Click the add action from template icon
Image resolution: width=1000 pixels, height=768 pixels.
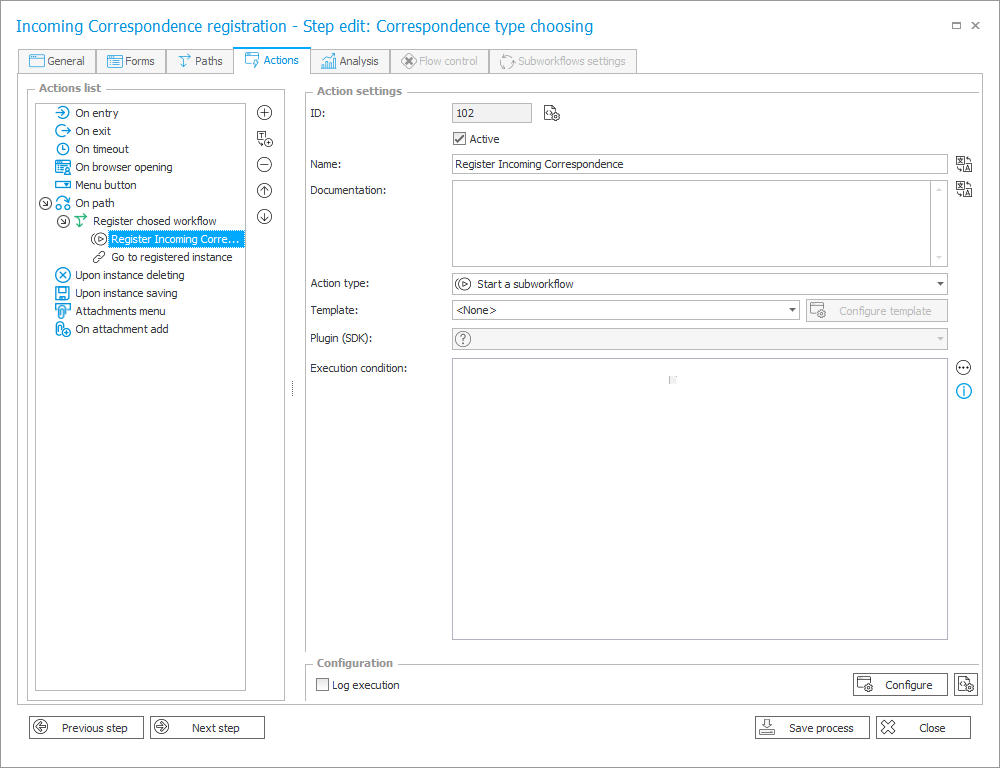[264, 139]
